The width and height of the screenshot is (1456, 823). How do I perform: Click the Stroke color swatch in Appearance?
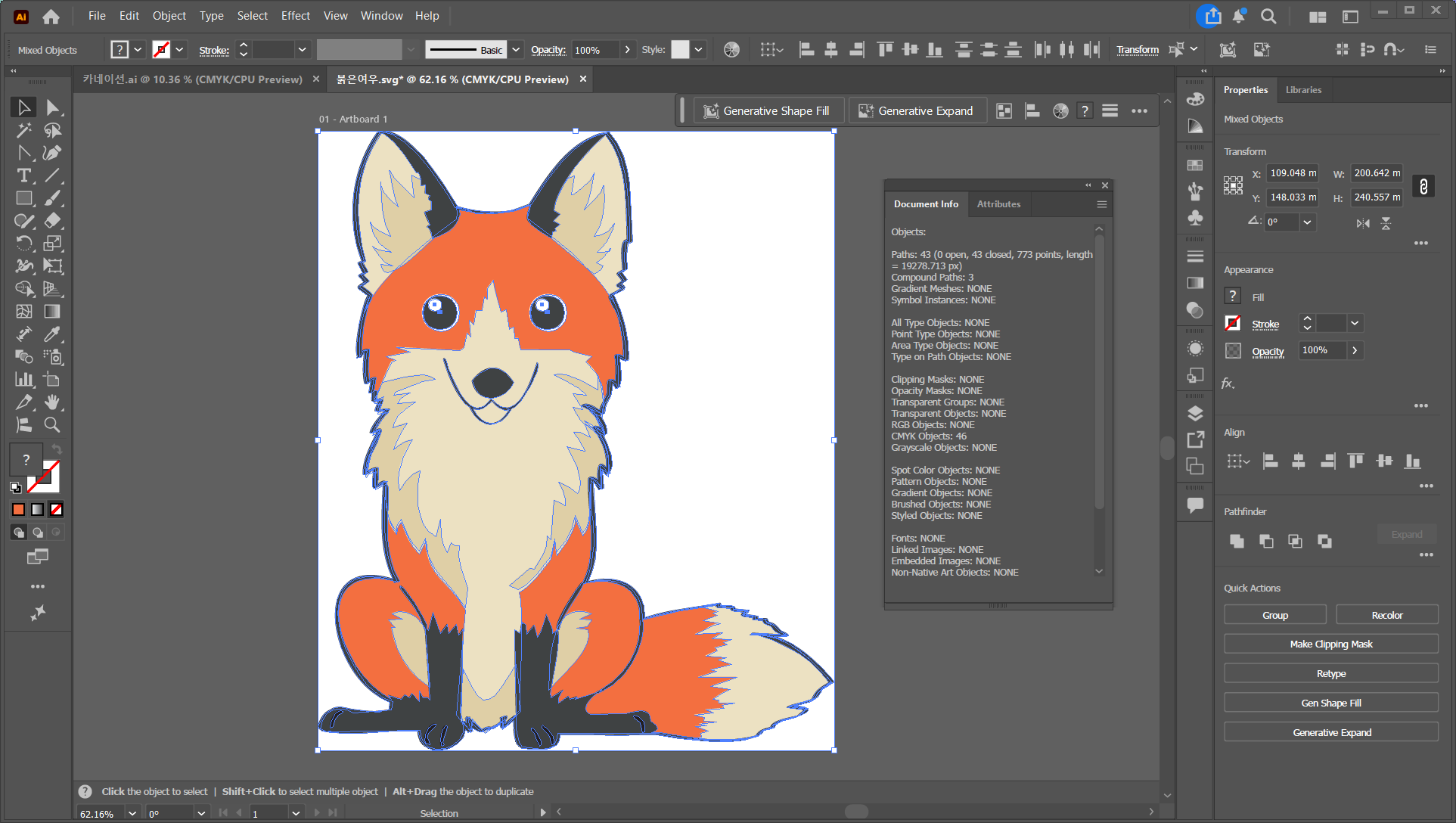[1233, 324]
